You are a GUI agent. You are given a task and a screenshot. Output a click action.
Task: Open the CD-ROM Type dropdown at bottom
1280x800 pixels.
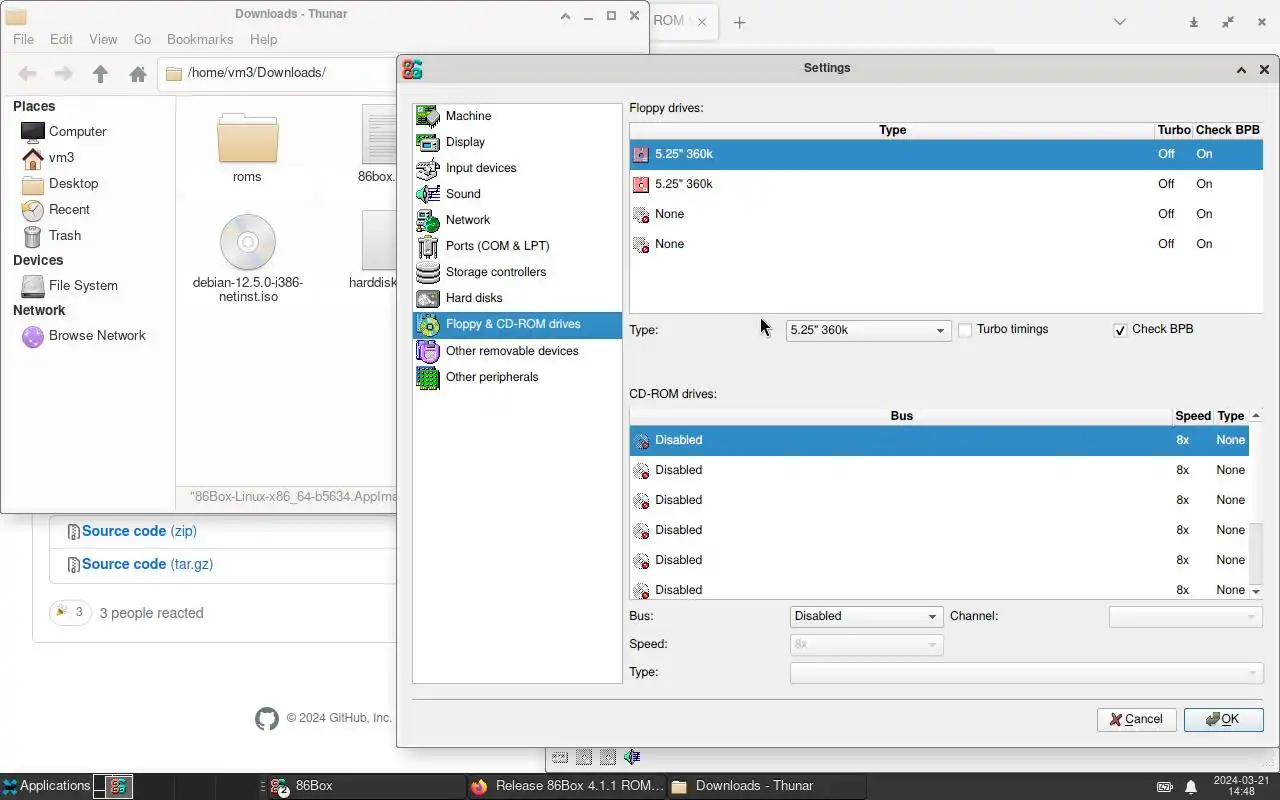[x=1026, y=673]
